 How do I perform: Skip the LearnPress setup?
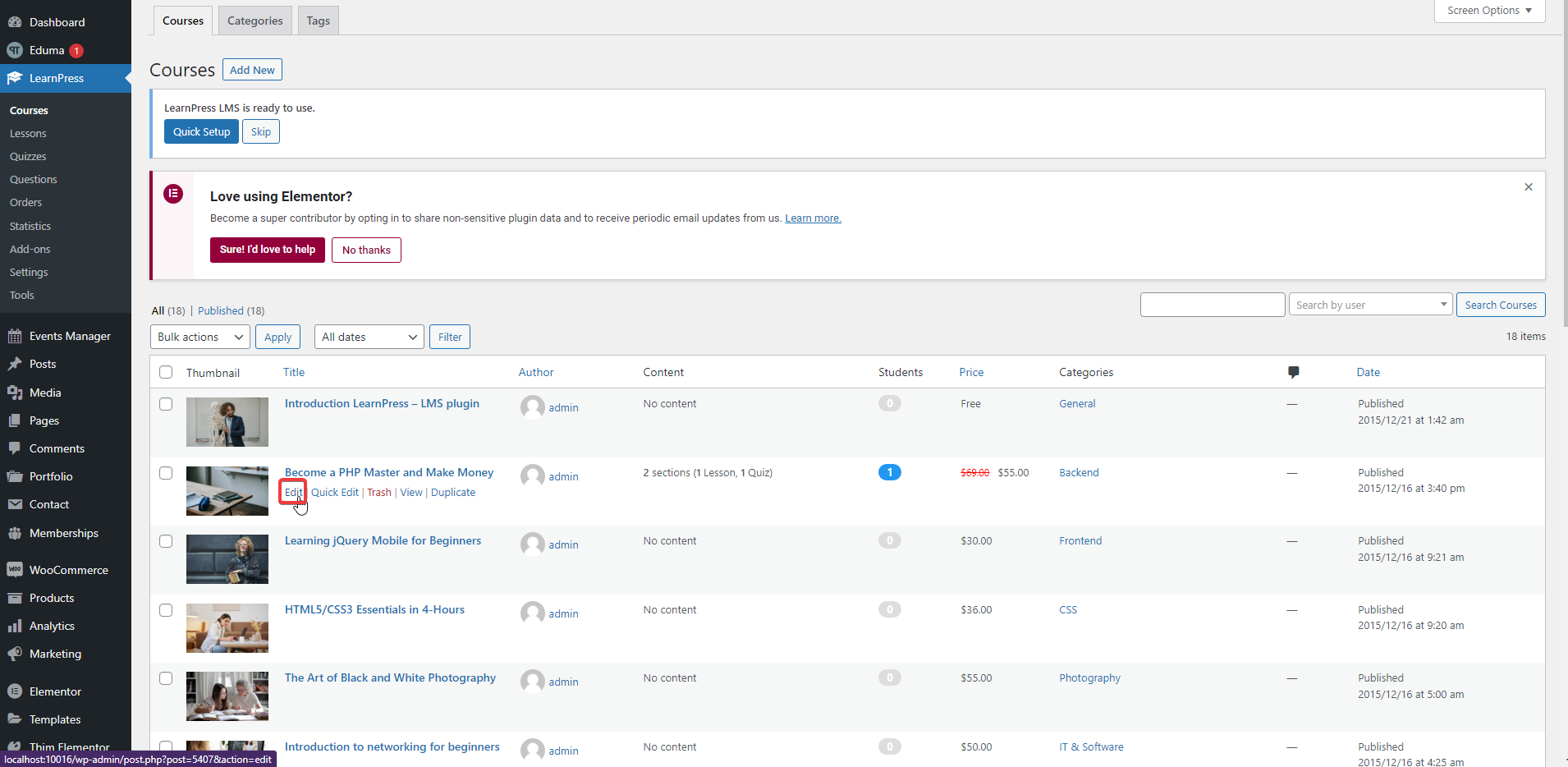point(261,131)
